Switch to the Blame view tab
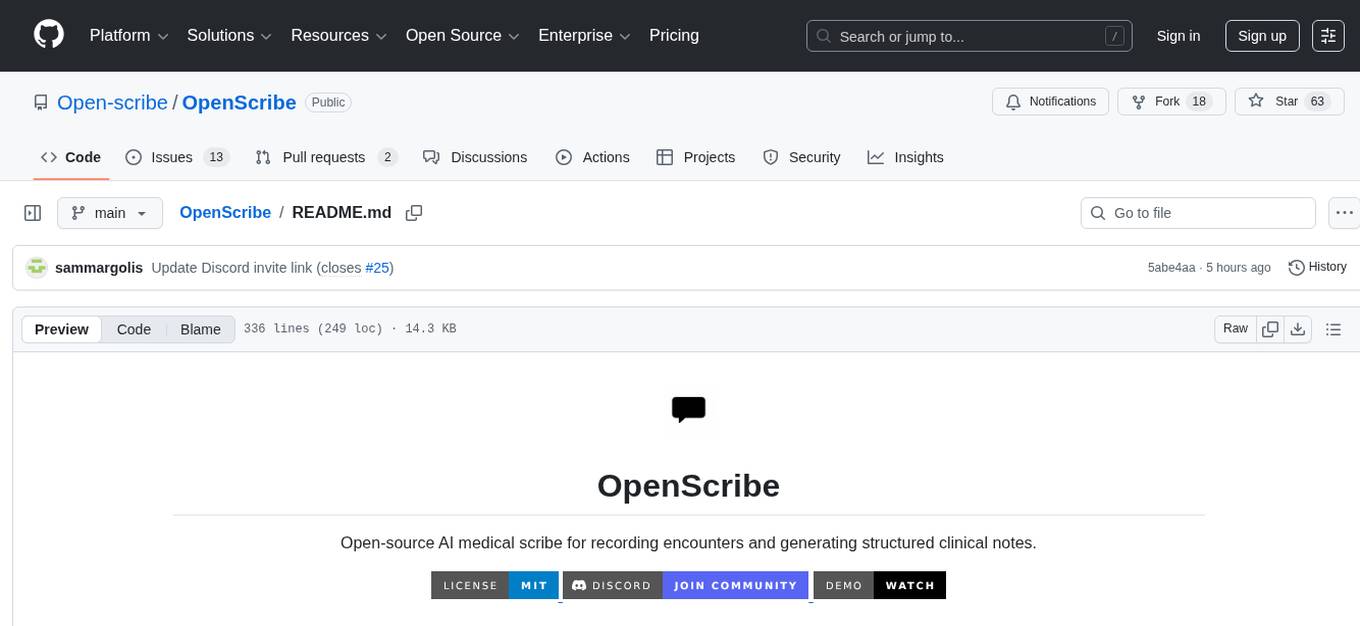1360x626 pixels. 200,328
